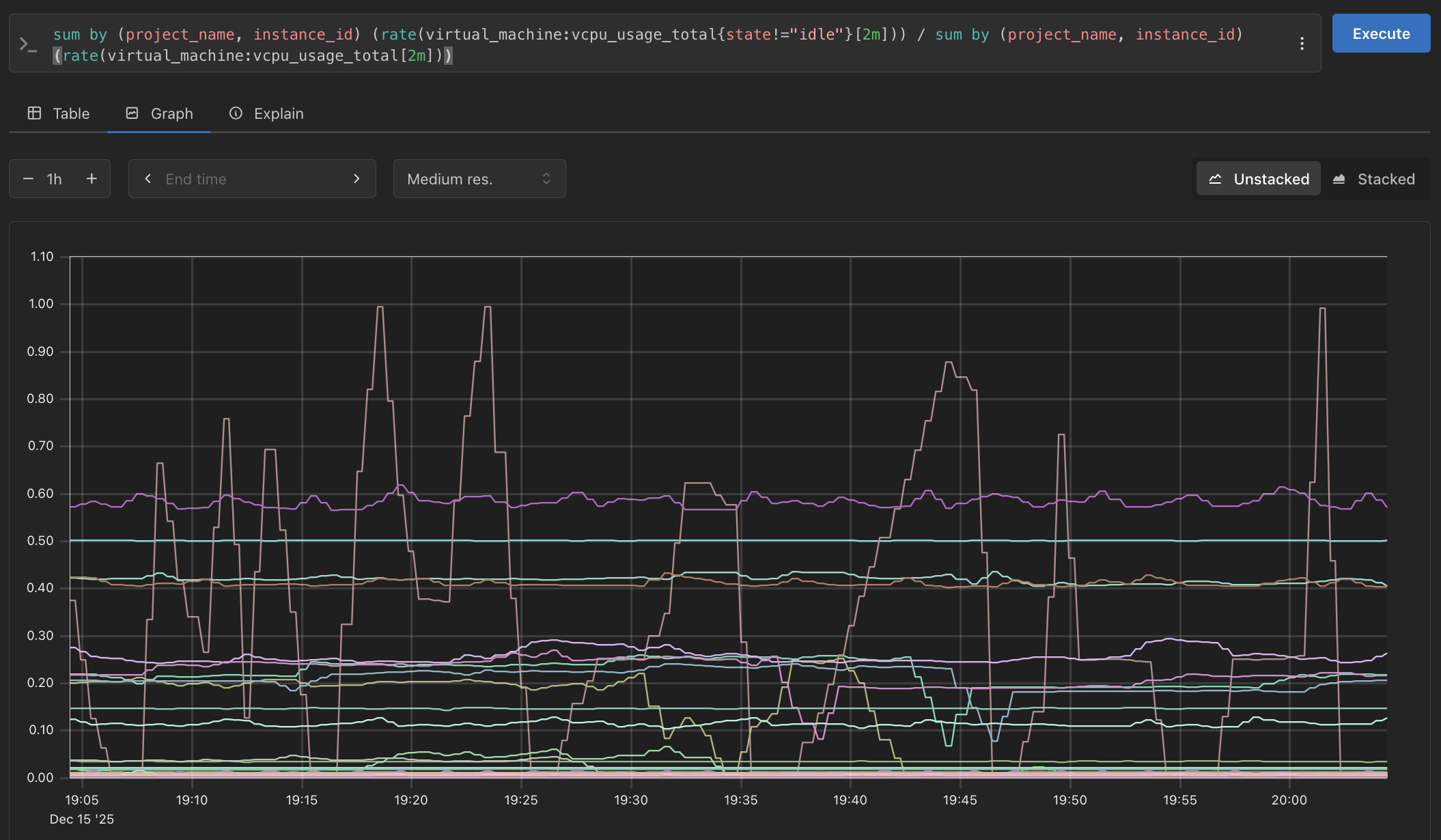
Task: Switch to the Table tab
Action: click(71, 113)
